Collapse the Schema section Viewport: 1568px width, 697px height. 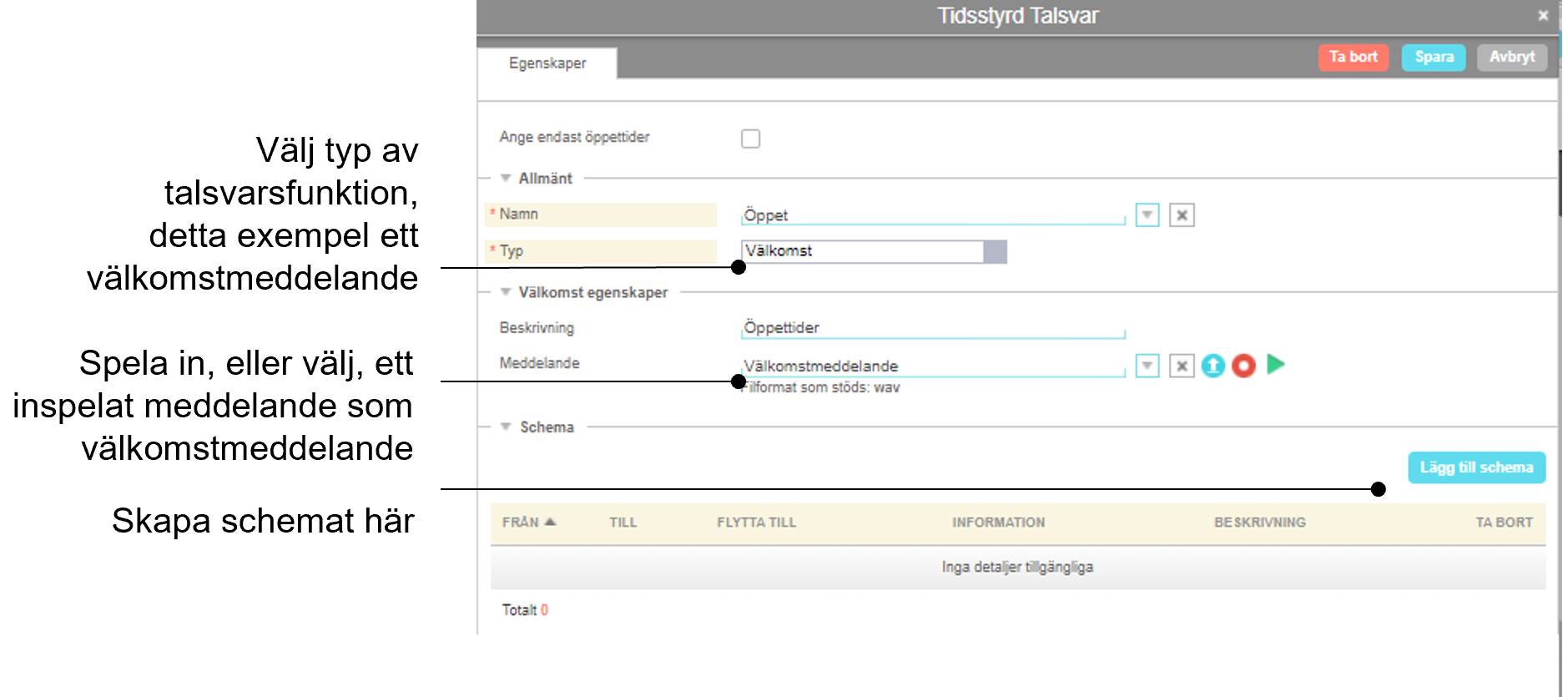[506, 427]
